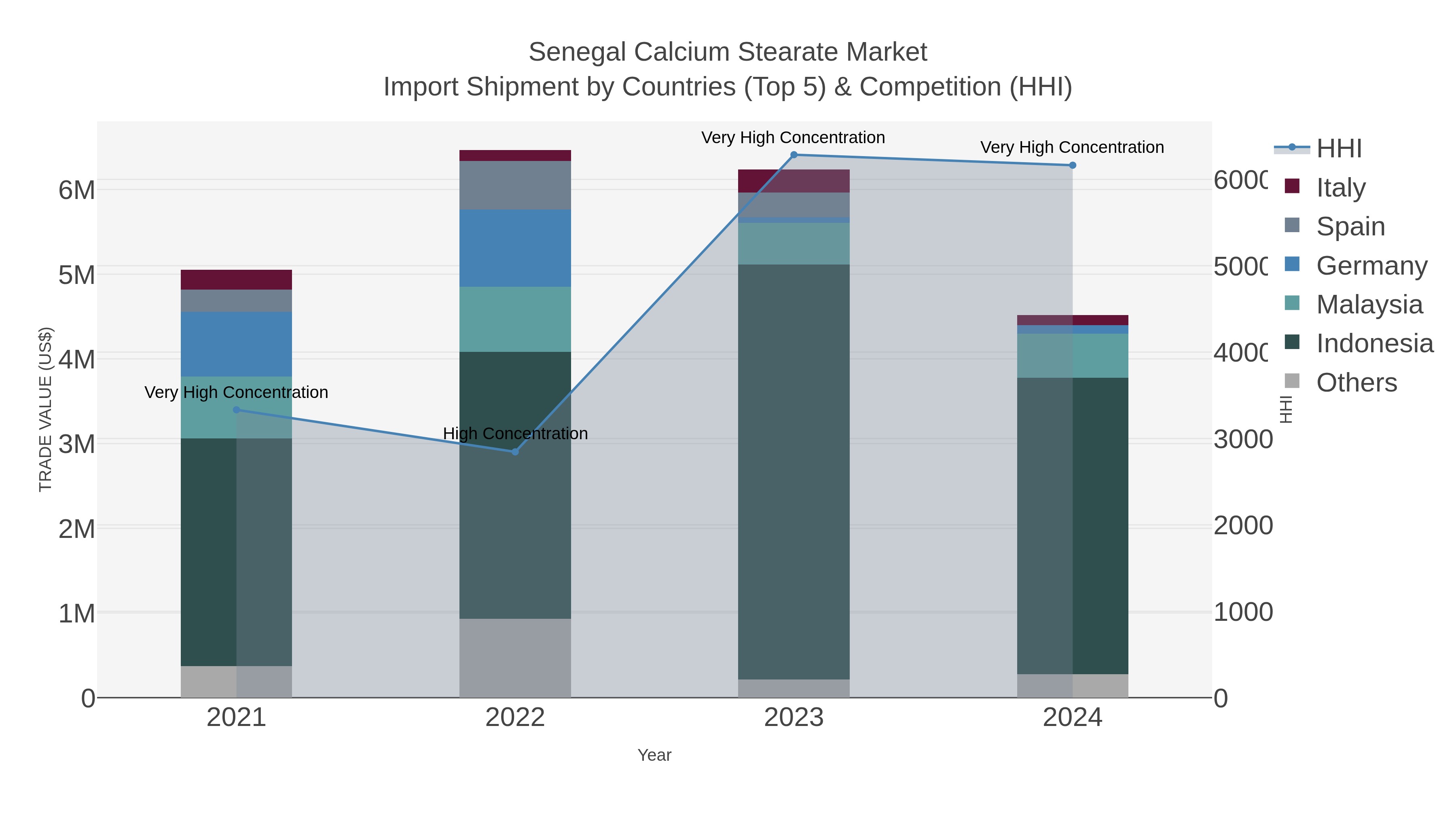Toggle the Spain legend entry
Screen dimensions: 1456x819
[1335, 226]
